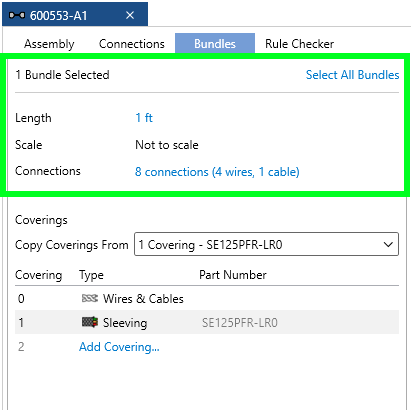Close the 600553-A1 document tab
Image resolution: width=411 pixels, height=410 pixels.
point(130,15)
